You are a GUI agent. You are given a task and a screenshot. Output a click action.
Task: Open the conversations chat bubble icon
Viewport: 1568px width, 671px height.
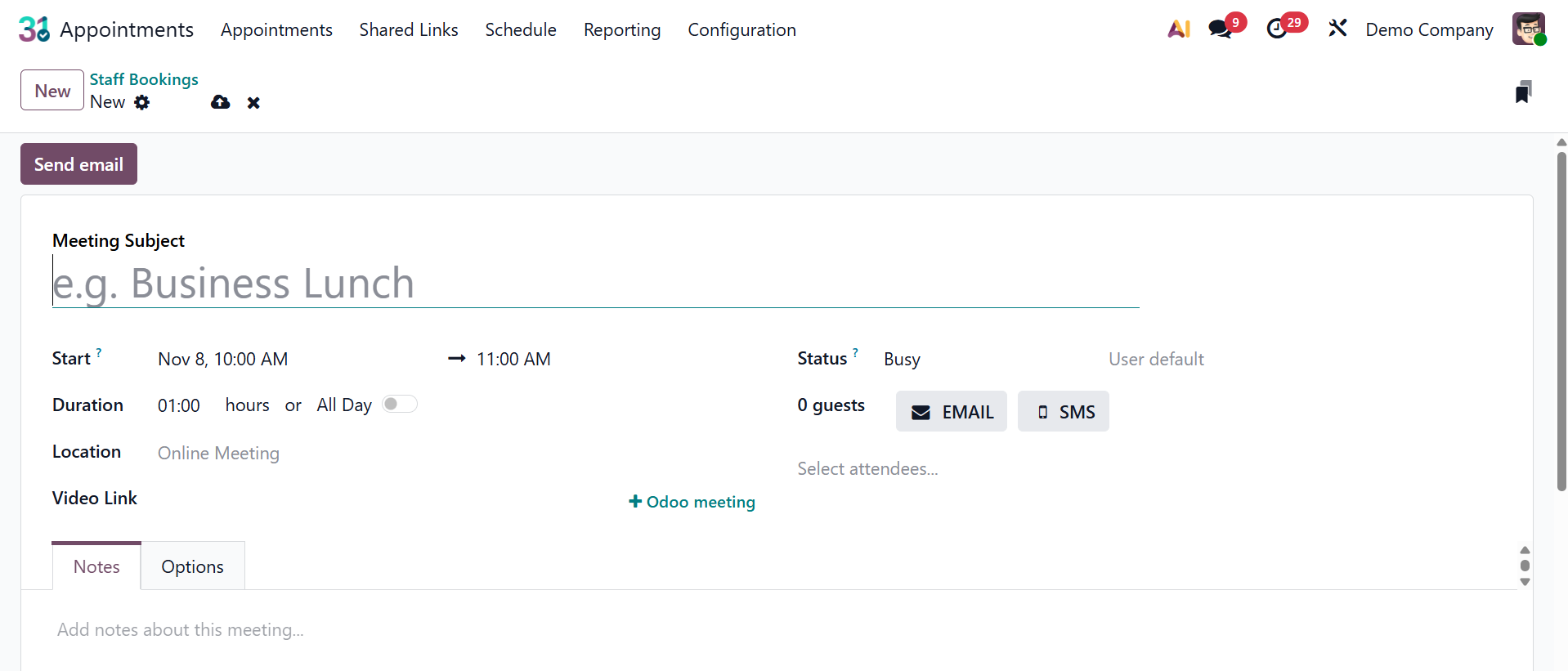pyautogui.click(x=1221, y=29)
